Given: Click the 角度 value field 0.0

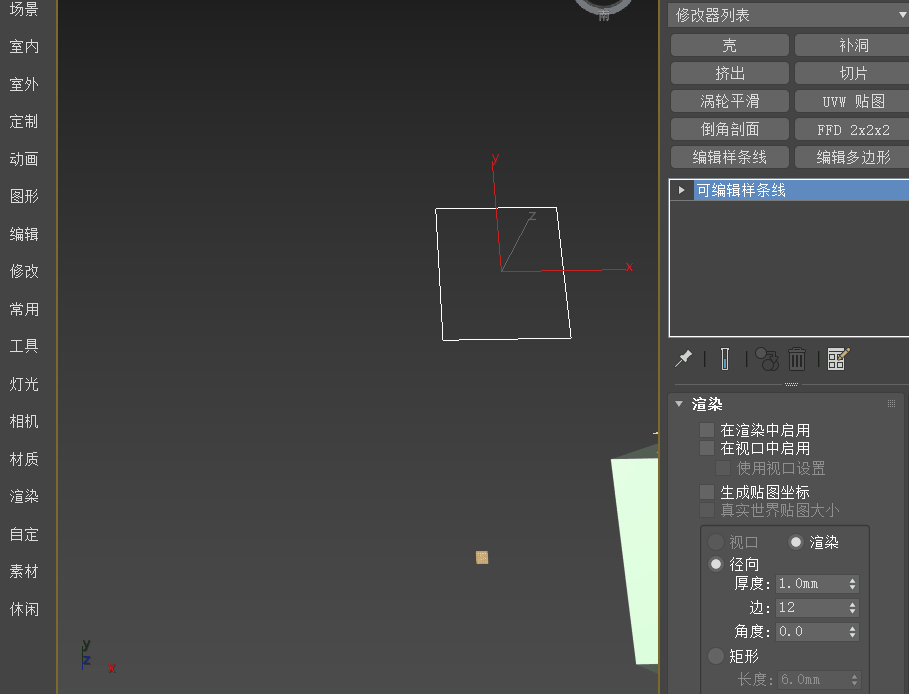Looking at the screenshot, I should tap(811, 632).
